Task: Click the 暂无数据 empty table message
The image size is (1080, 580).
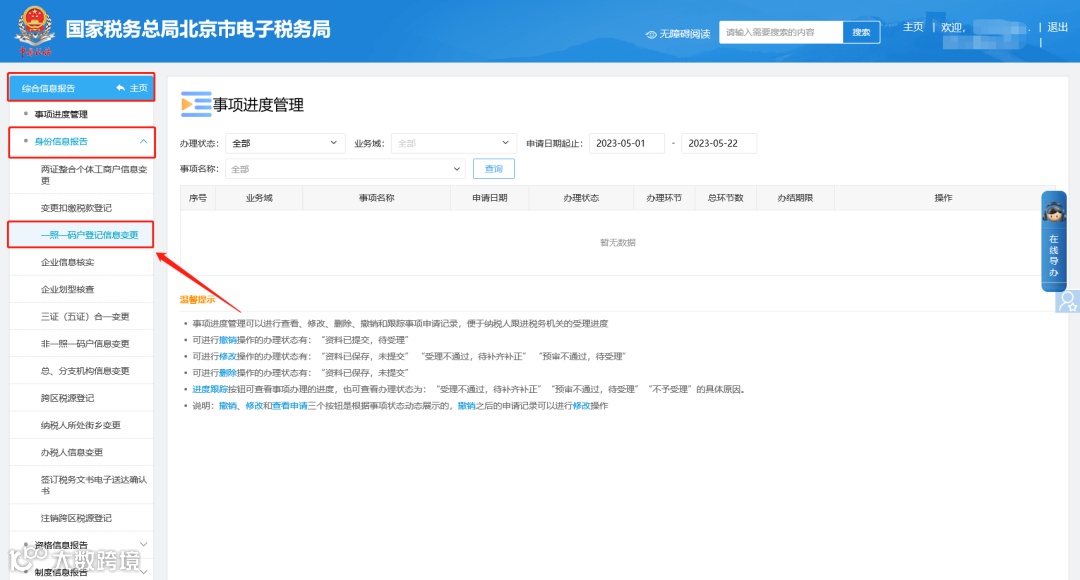Action: coord(618,242)
